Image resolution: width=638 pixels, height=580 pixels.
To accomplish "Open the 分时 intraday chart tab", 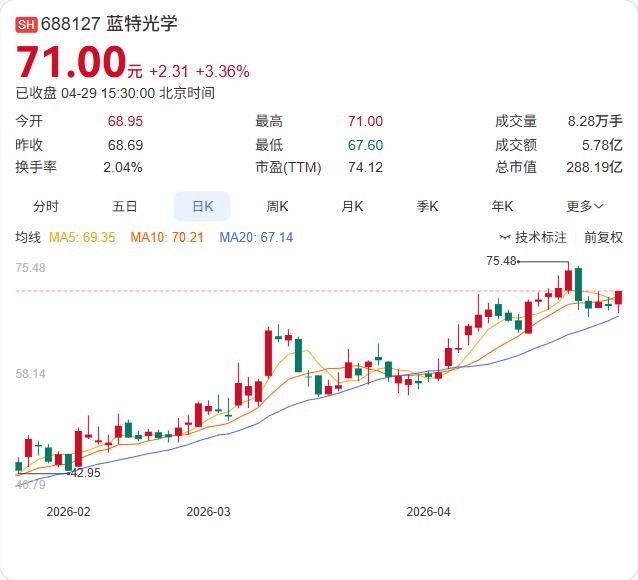I will pos(46,206).
